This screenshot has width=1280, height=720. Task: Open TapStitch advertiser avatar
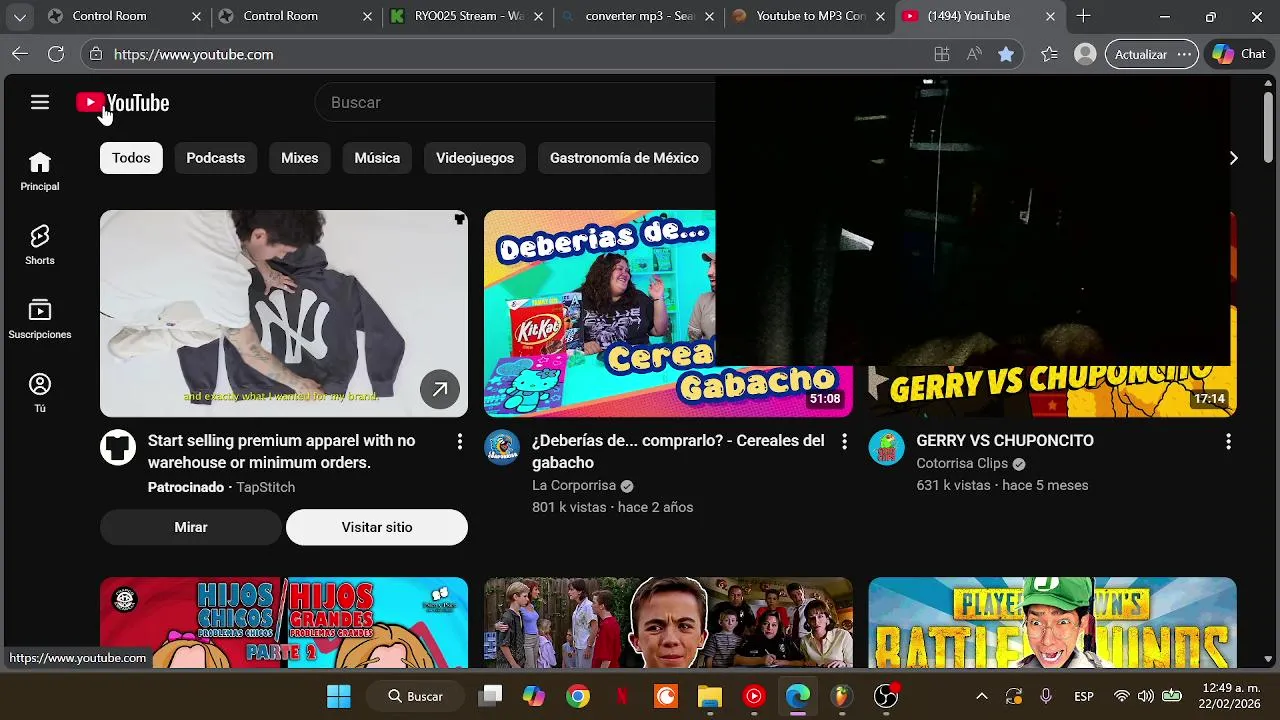[x=118, y=447]
